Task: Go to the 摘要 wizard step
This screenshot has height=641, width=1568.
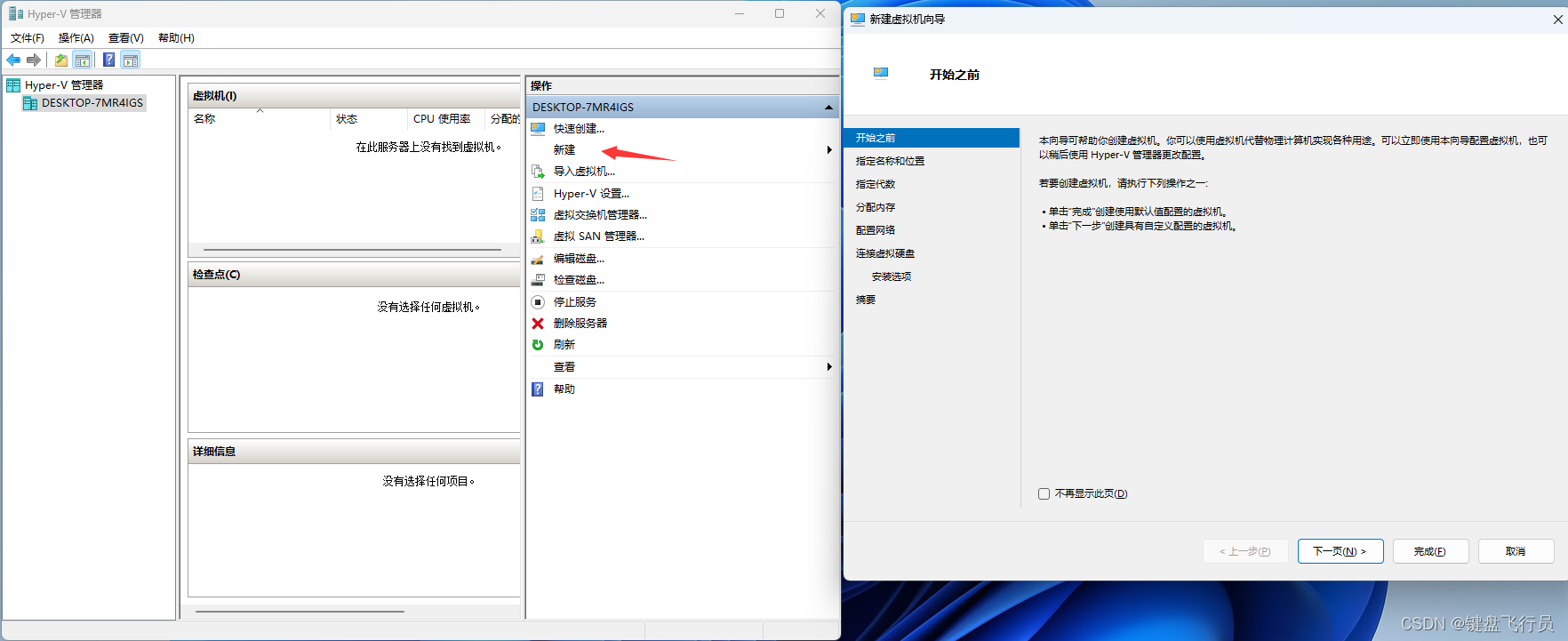Action: (866, 300)
